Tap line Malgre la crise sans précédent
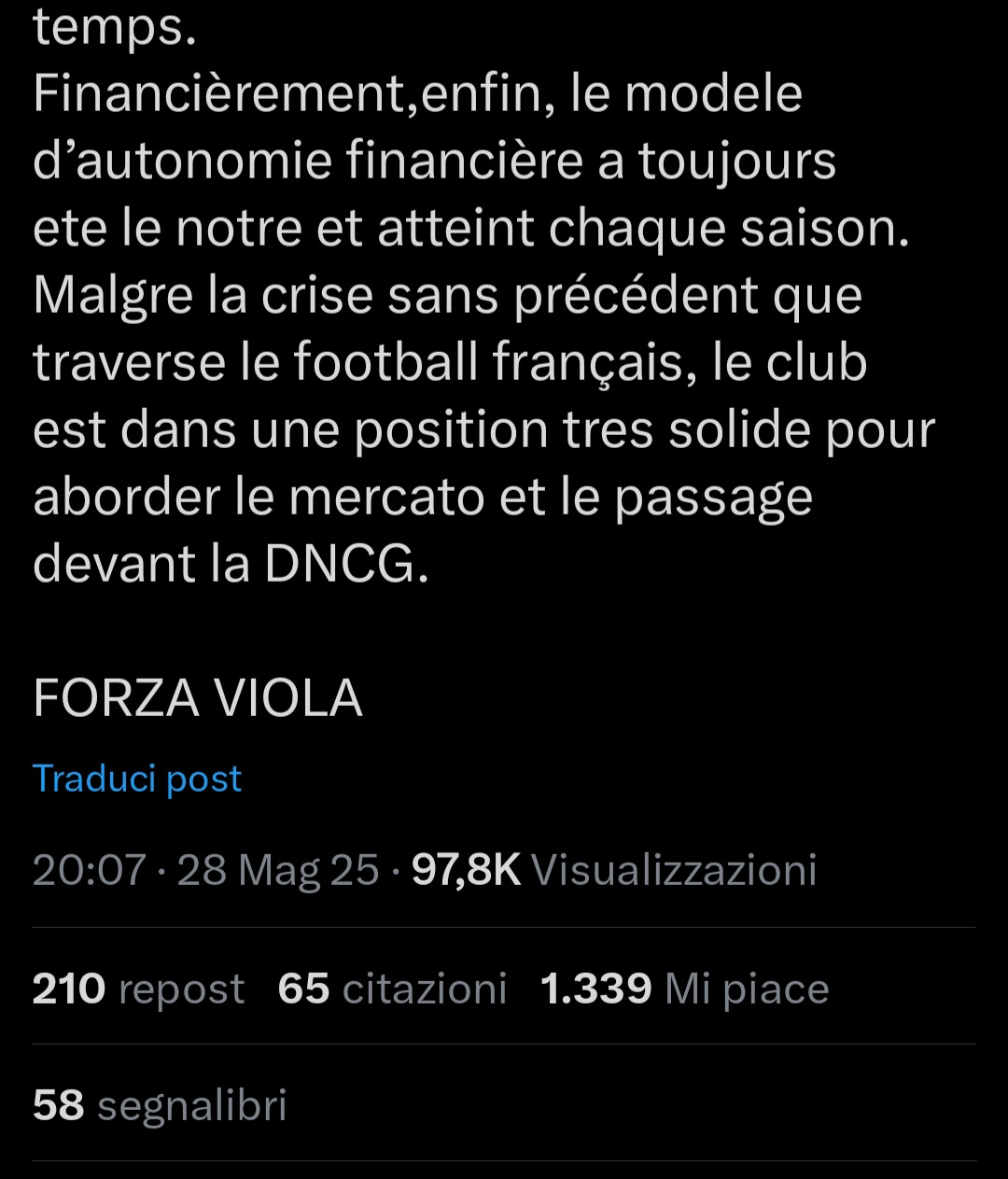Image resolution: width=1008 pixels, height=1179 pixels. pyautogui.click(x=447, y=296)
